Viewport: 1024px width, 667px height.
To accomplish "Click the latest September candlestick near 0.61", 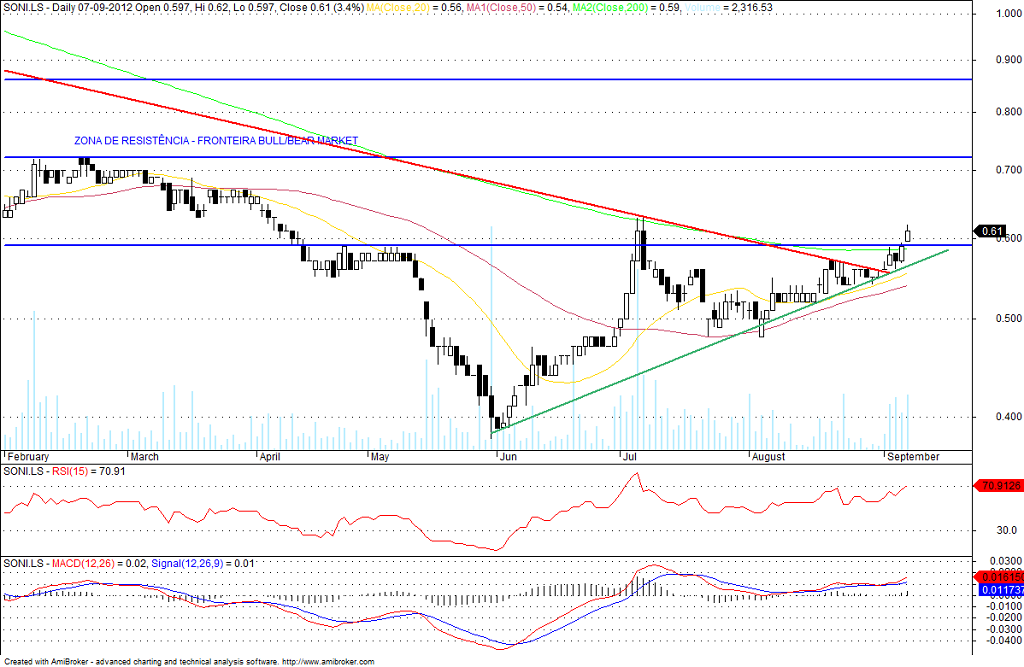I will pyautogui.click(x=907, y=235).
